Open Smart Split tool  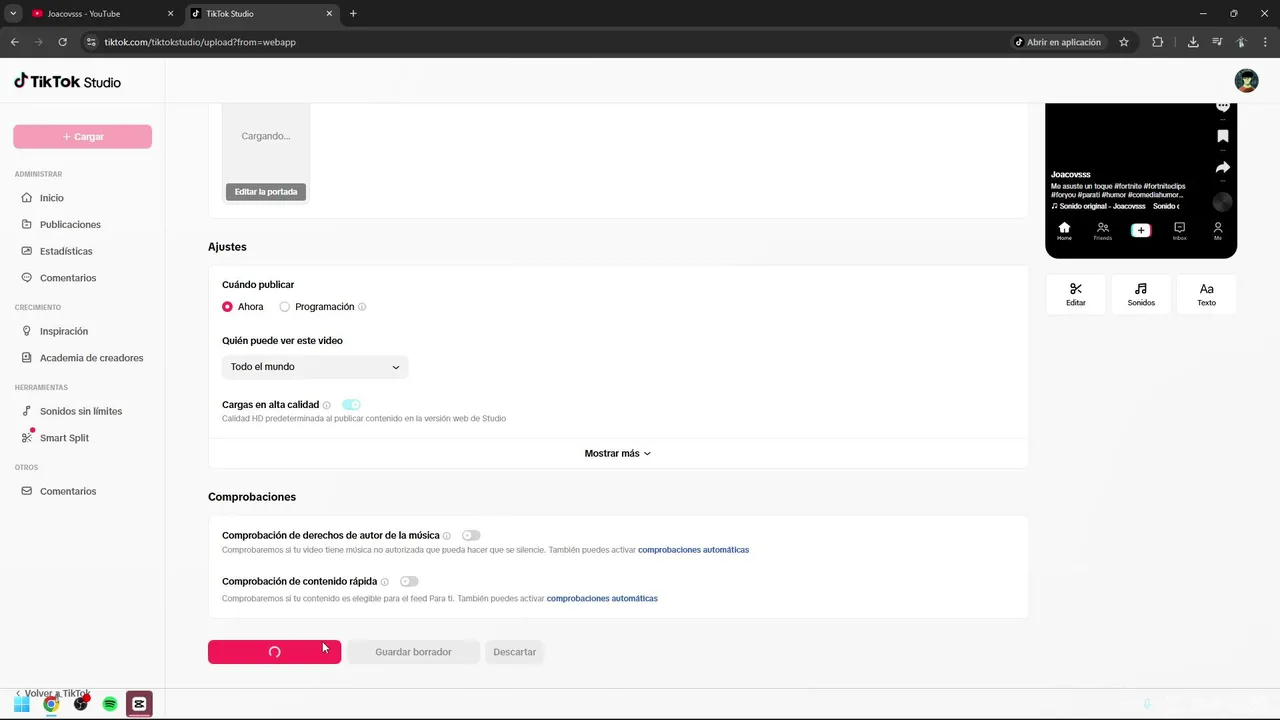64,438
